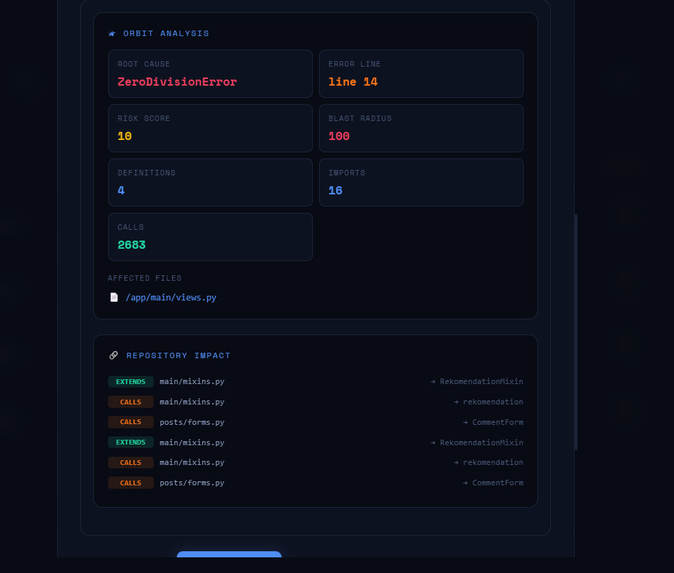674x573 pixels.
Task: Click the last 'posts/forms.py' row filename
Action: (x=192, y=483)
